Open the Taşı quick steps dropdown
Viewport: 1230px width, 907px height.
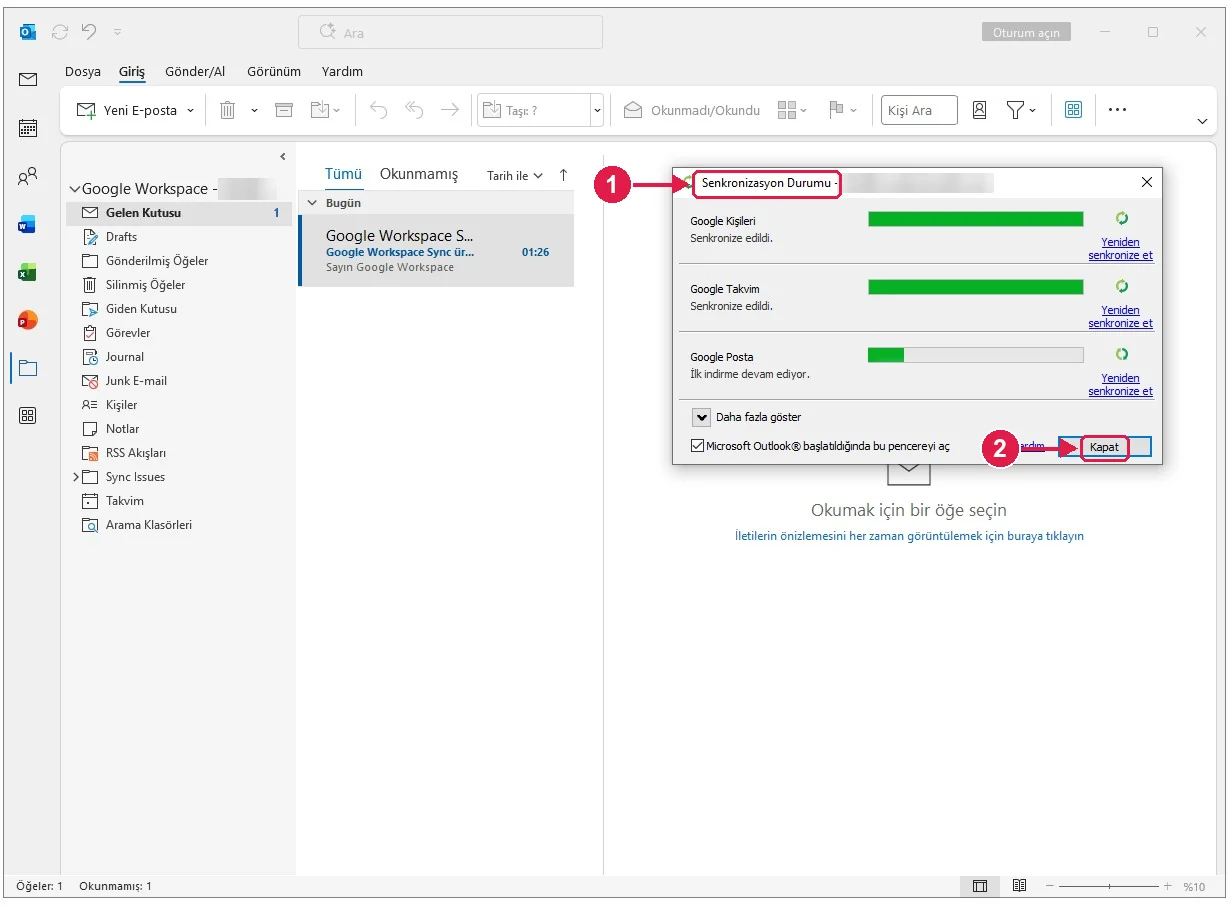(597, 110)
